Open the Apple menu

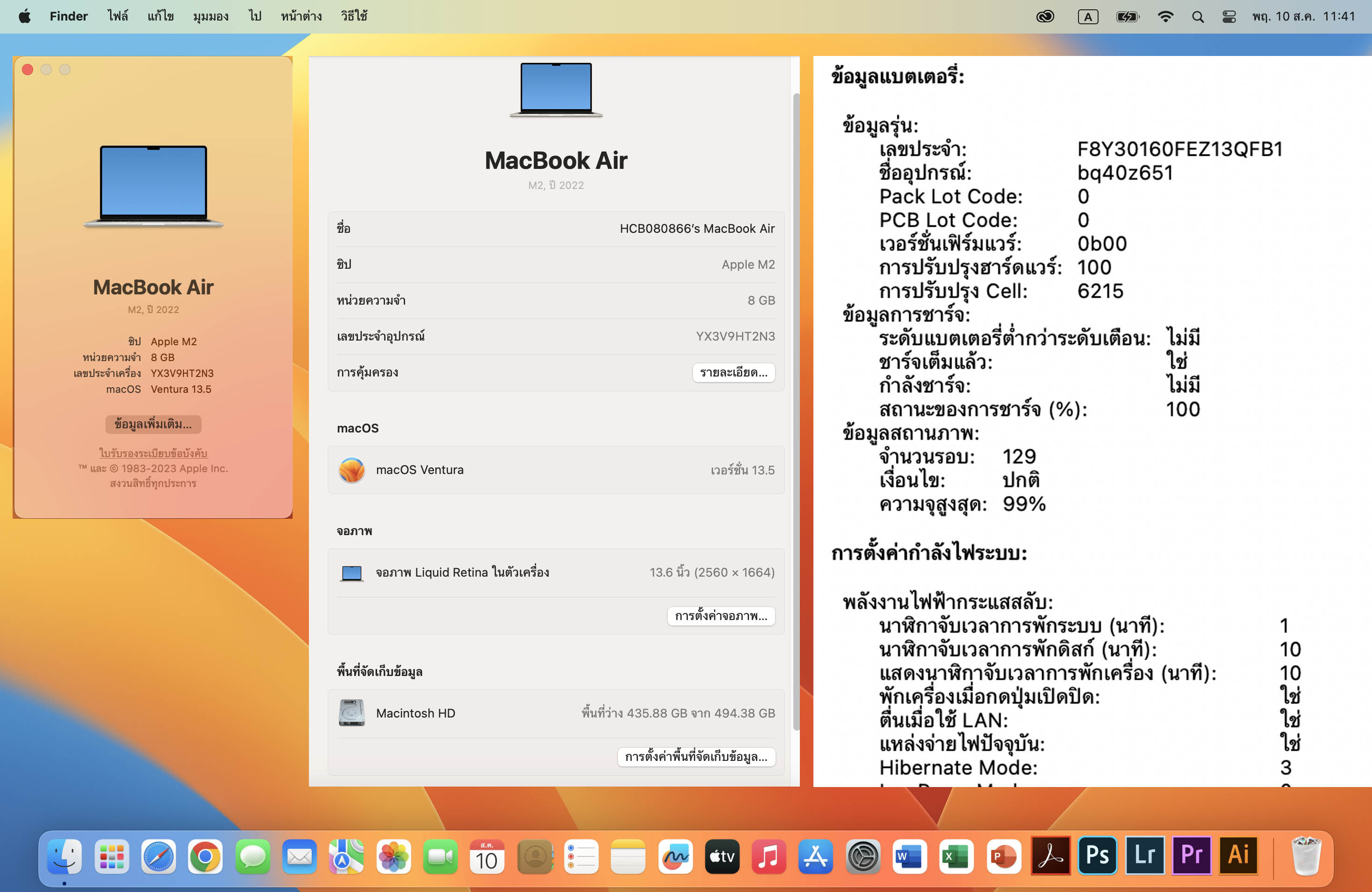(x=24, y=17)
